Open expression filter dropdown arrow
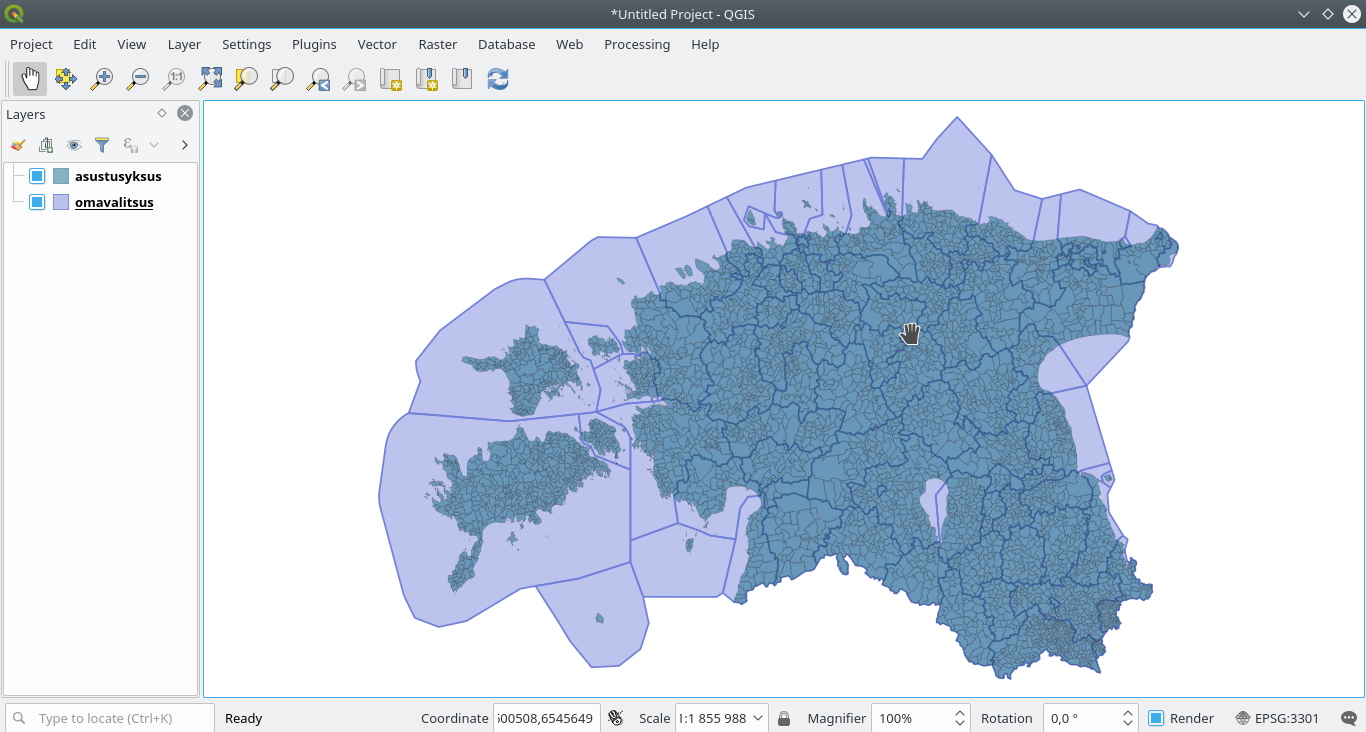This screenshot has height=732, width=1366. pyautogui.click(x=154, y=145)
